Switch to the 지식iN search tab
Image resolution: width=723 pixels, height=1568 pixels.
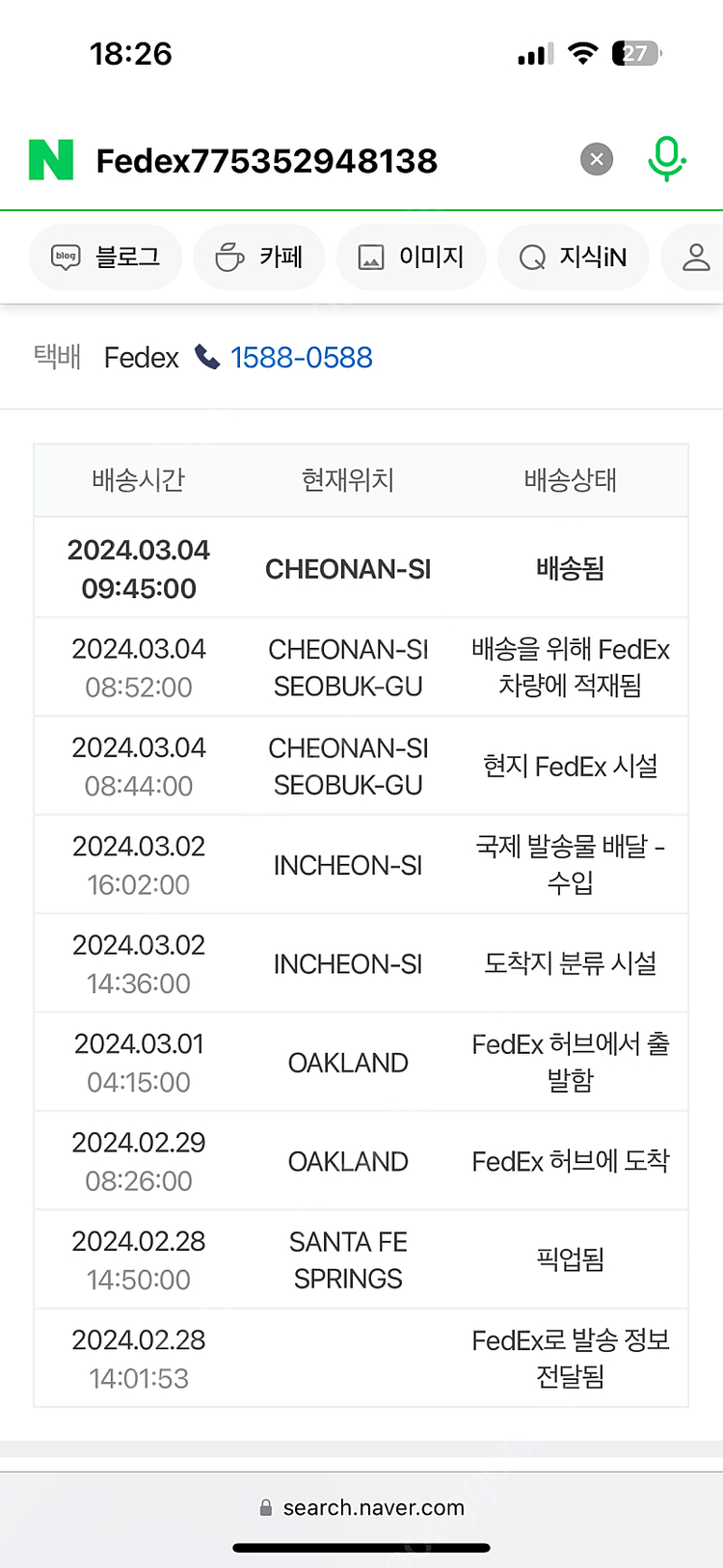coord(573,257)
